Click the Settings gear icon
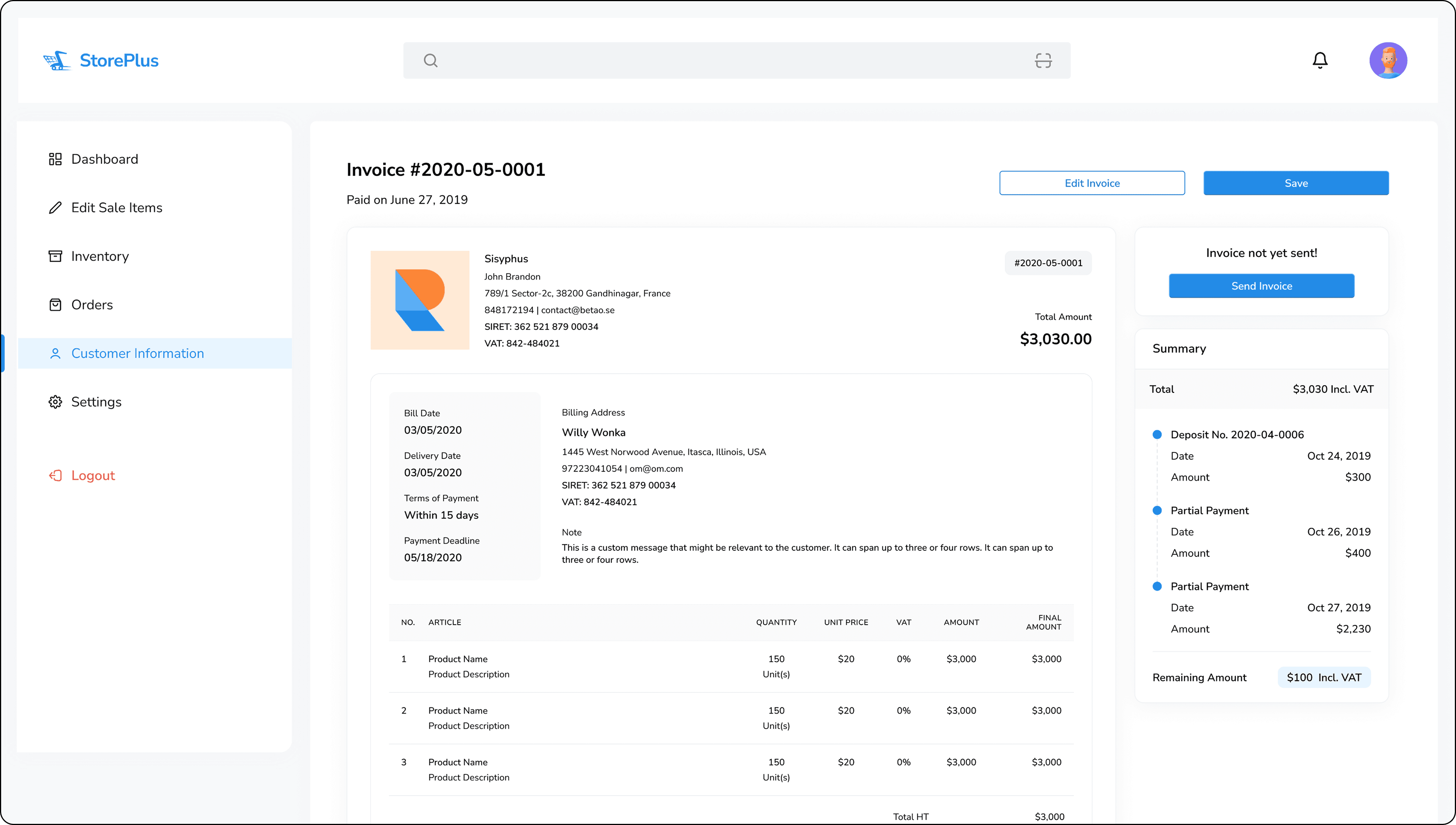This screenshot has height=825, width=1456. (x=55, y=402)
